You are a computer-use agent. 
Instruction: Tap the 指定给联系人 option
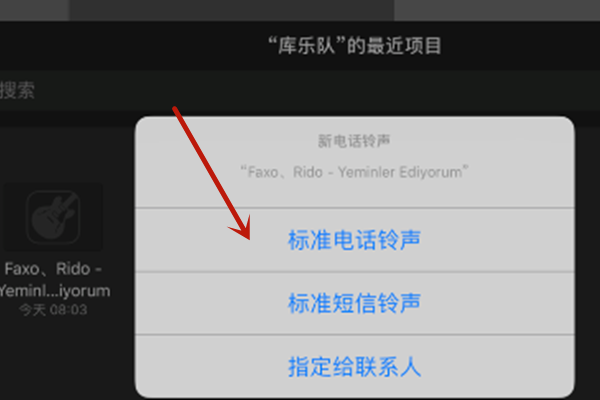pos(354,366)
